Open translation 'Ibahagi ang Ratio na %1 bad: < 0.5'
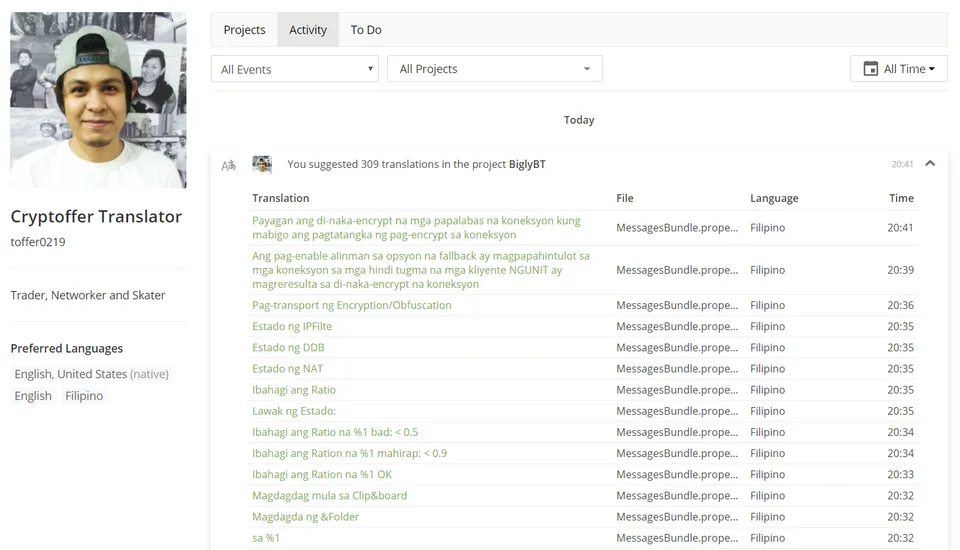 click(x=335, y=432)
